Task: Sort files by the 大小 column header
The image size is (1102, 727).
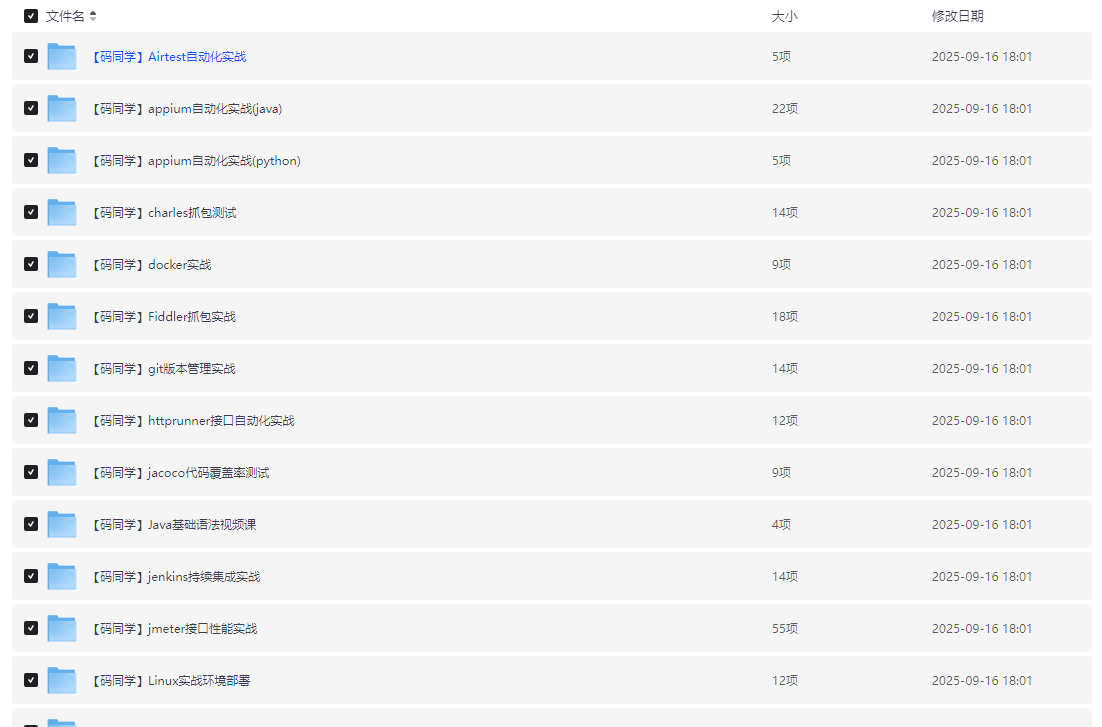Action: pos(784,16)
